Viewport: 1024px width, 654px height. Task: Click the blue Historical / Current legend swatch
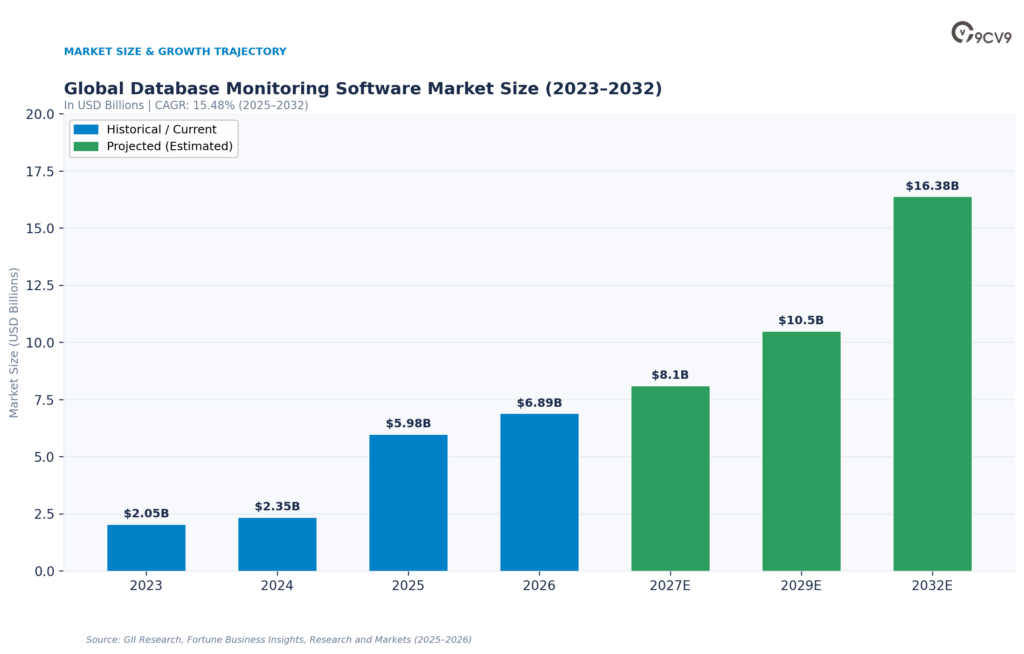pyautogui.click(x=86, y=129)
